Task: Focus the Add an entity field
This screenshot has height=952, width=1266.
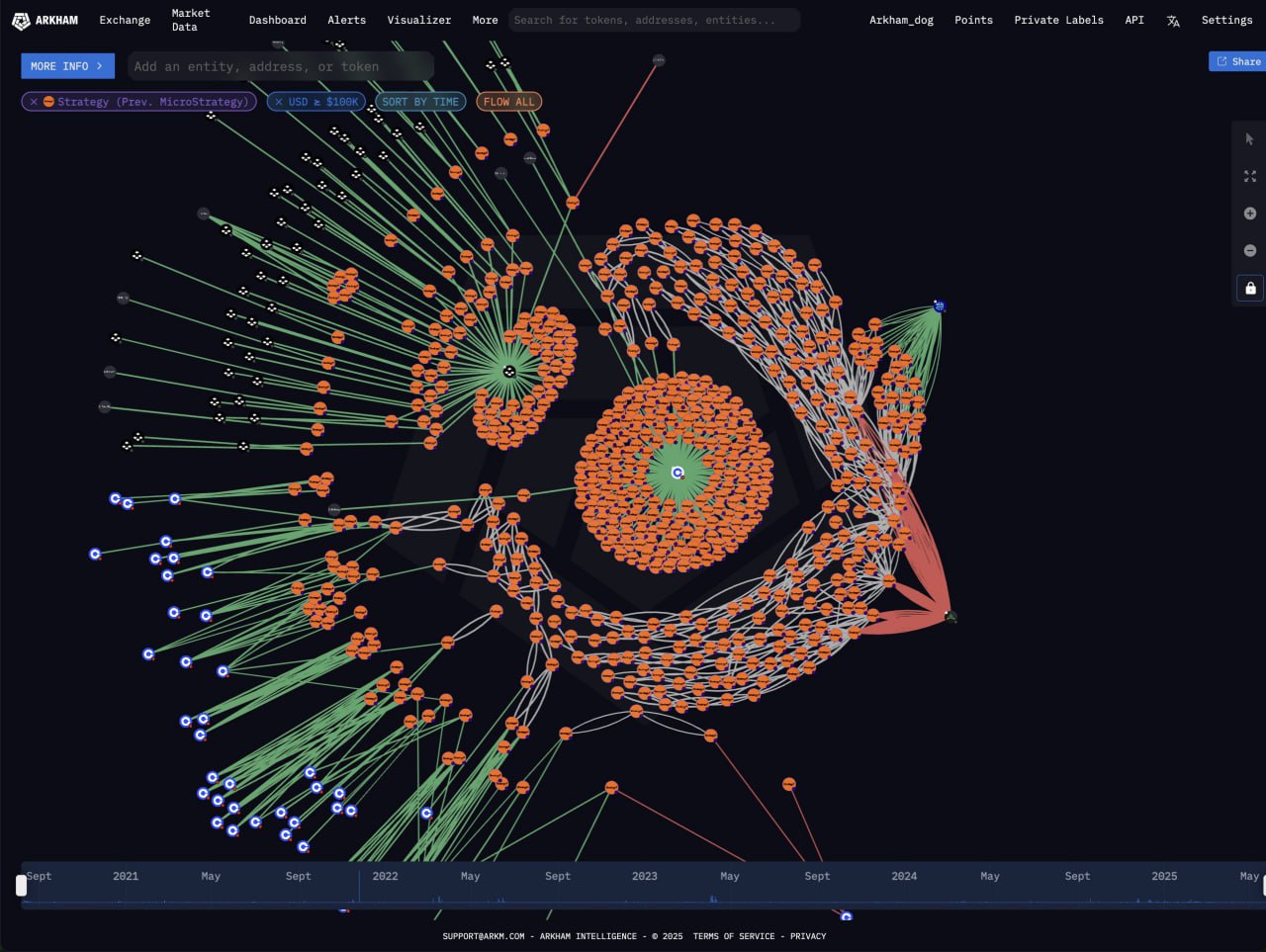Action: coord(281,66)
